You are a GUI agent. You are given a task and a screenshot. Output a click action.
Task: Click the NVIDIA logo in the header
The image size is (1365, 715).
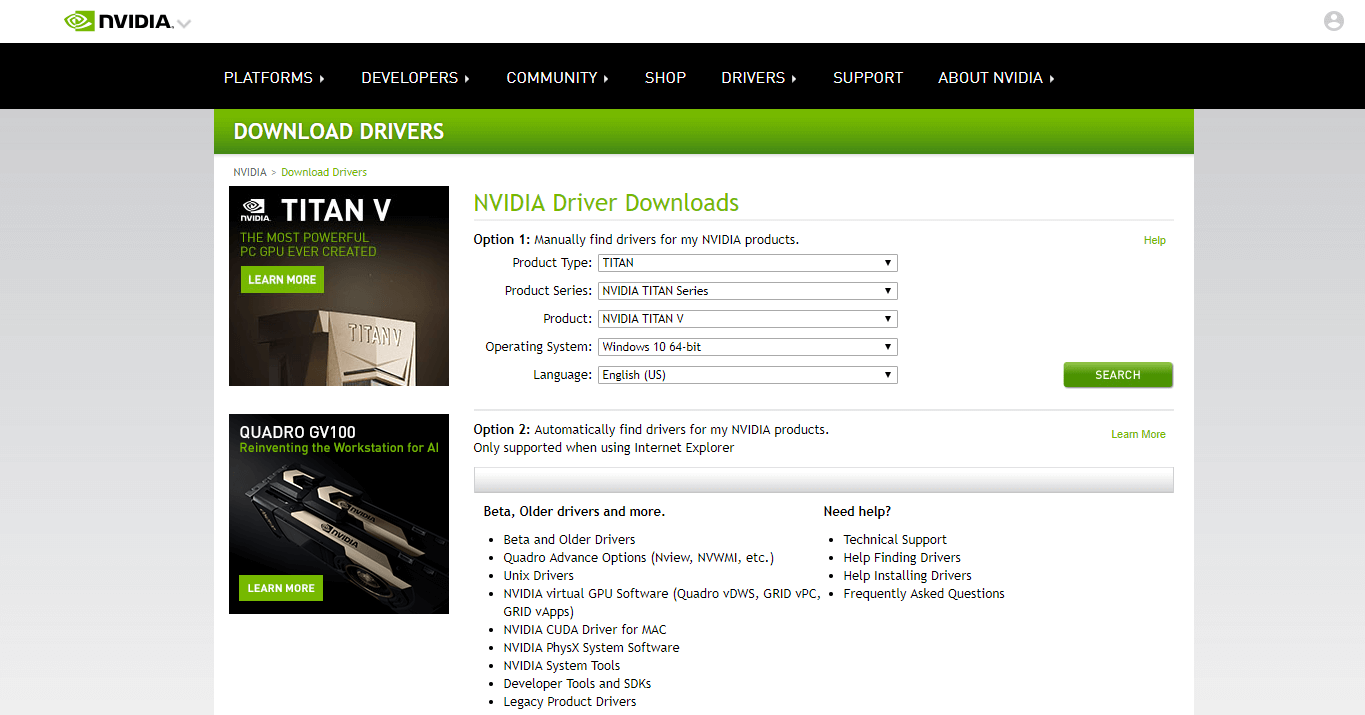[x=118, y=21]
